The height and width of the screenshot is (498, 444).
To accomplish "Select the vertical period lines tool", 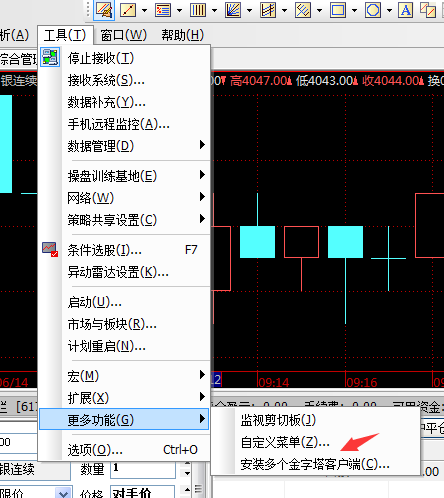I will pos(198,10).
